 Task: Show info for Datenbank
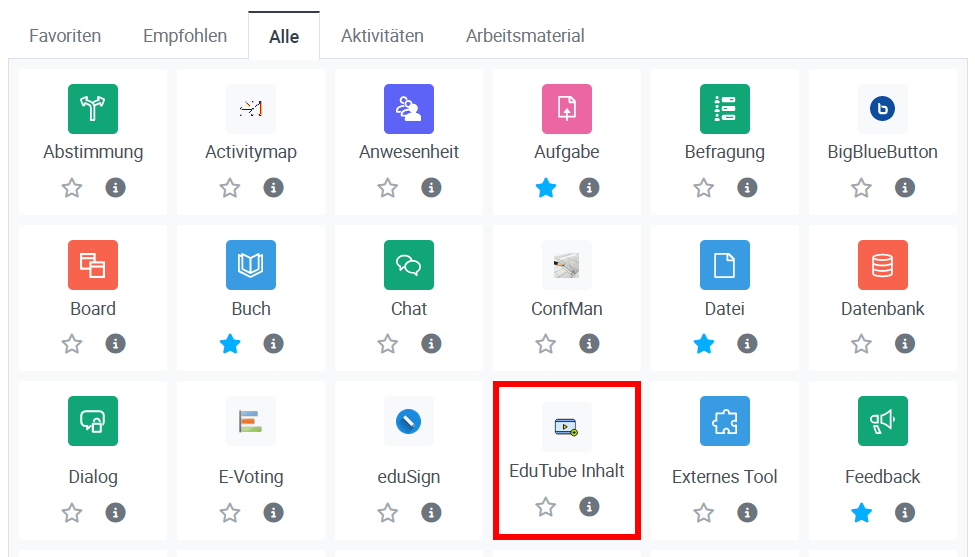(905, 343)
